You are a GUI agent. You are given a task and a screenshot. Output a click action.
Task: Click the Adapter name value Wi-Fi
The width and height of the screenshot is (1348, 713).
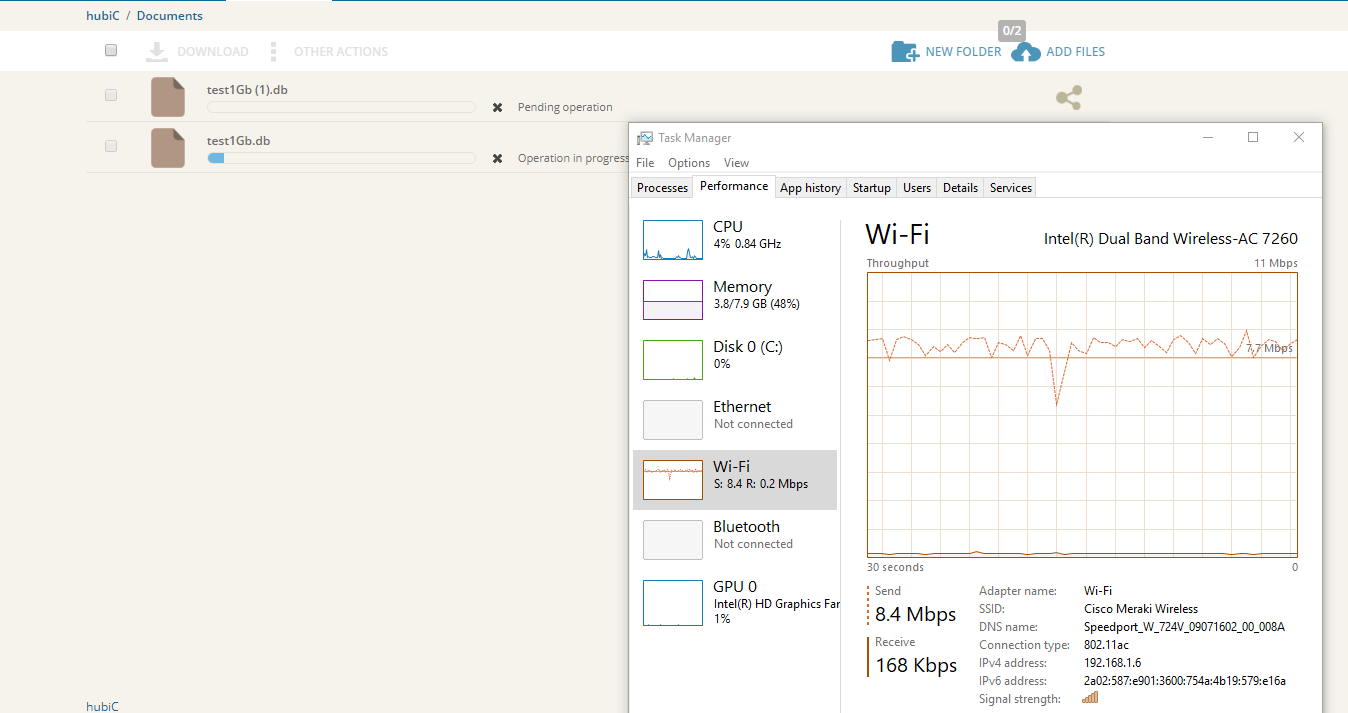coord(1098,591)
